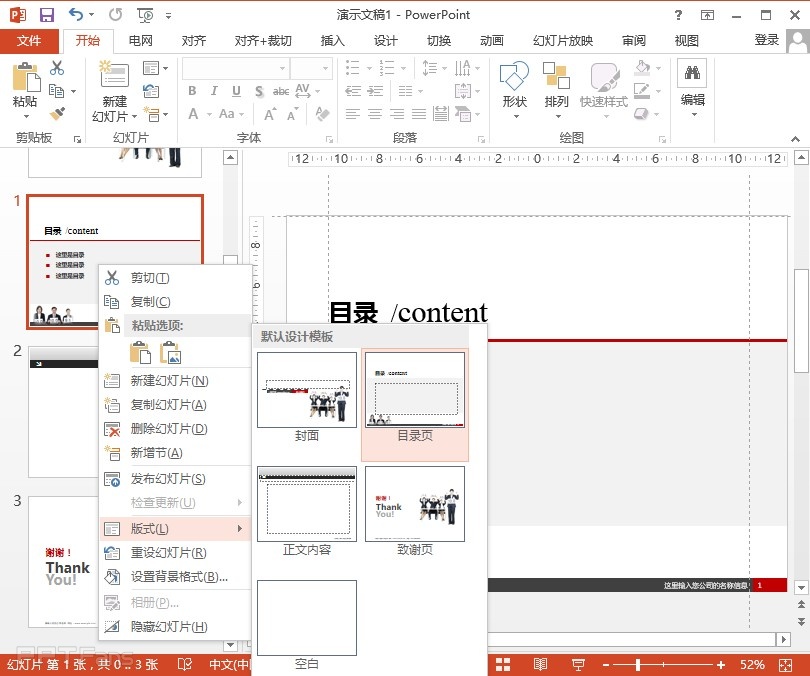Switch to slide sorter view in status bar

[x=503, y=665]
